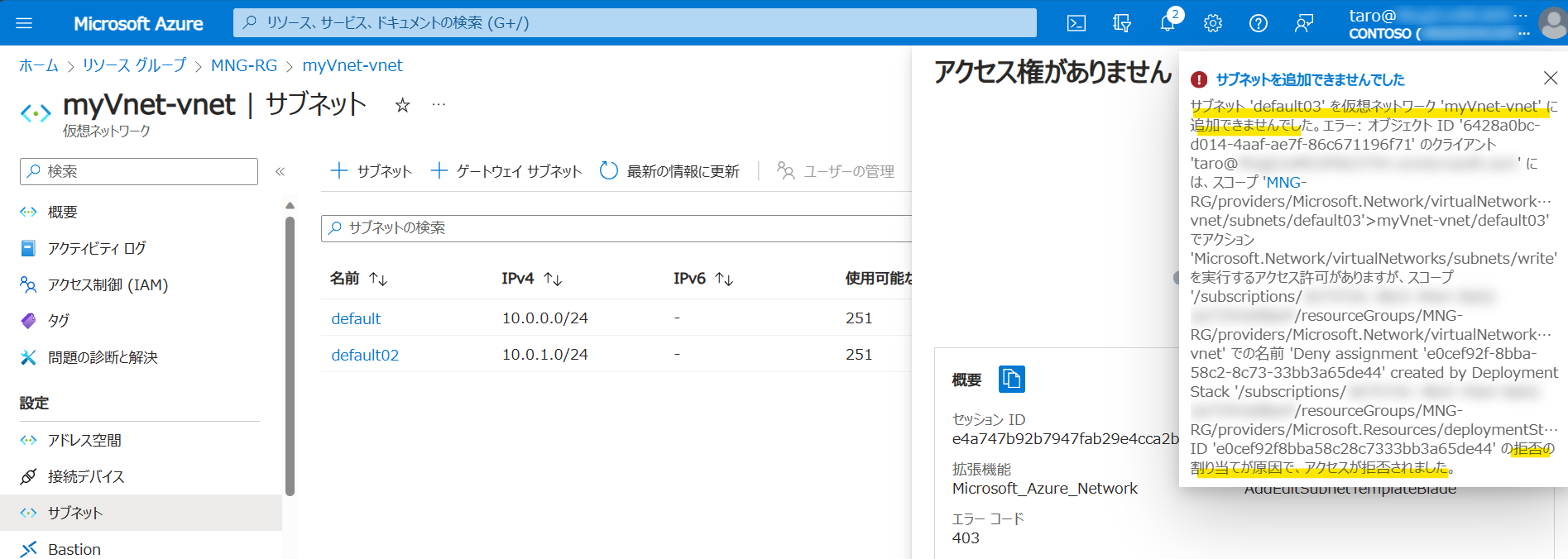
Task: Click the global search box
Action: [635, 23]
